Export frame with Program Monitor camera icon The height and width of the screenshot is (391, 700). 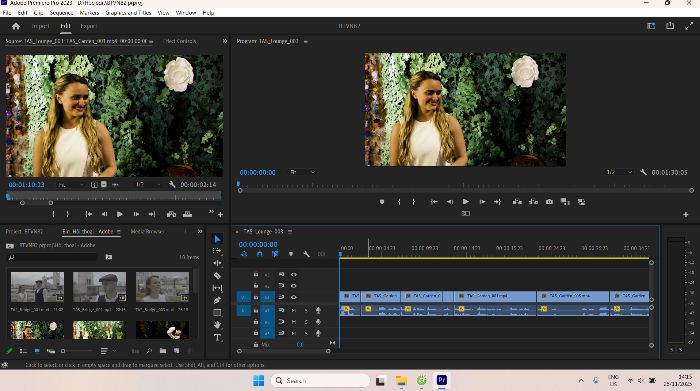coord(549,202)
